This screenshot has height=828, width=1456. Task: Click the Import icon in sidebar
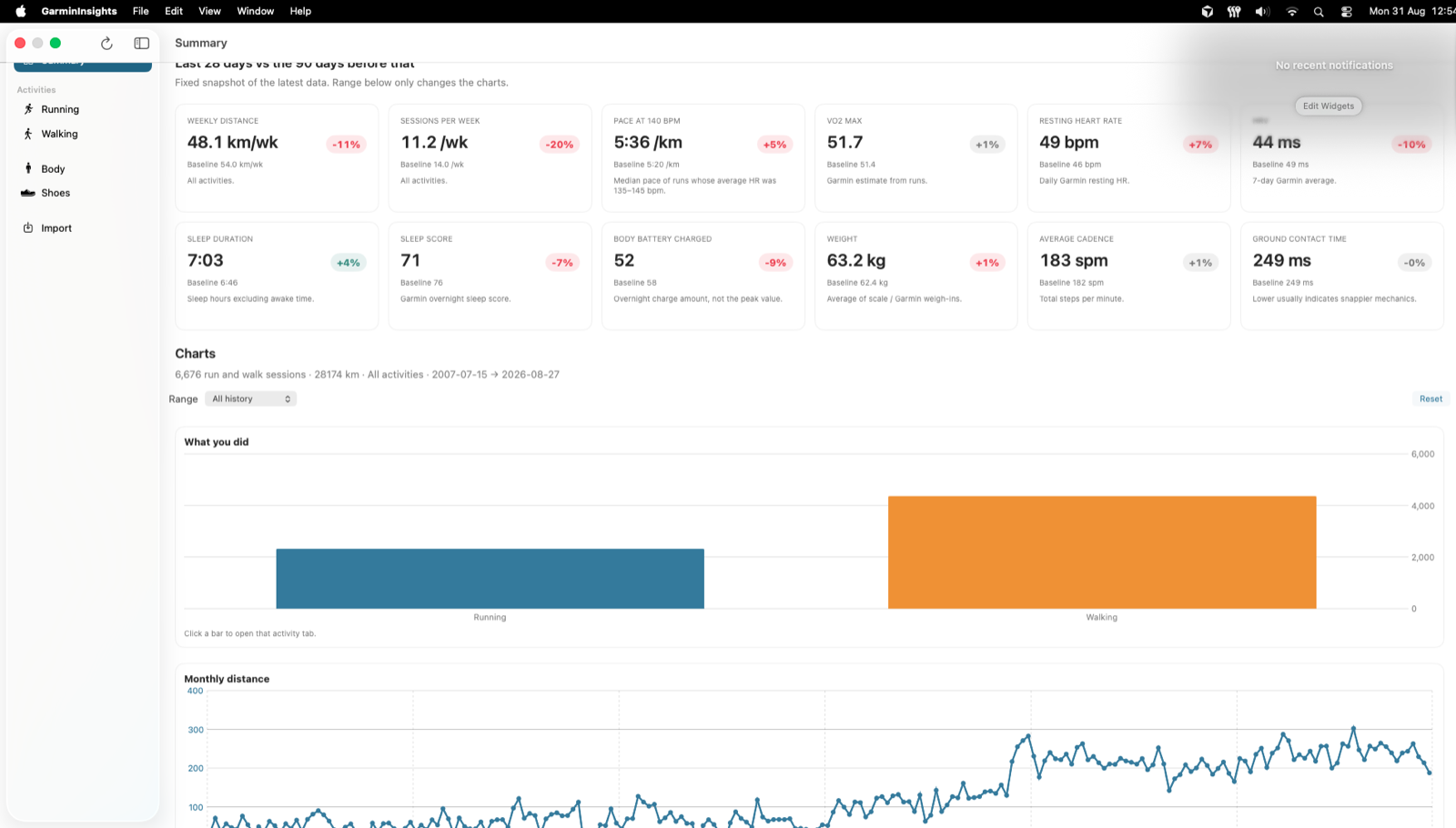pos(28,228)
